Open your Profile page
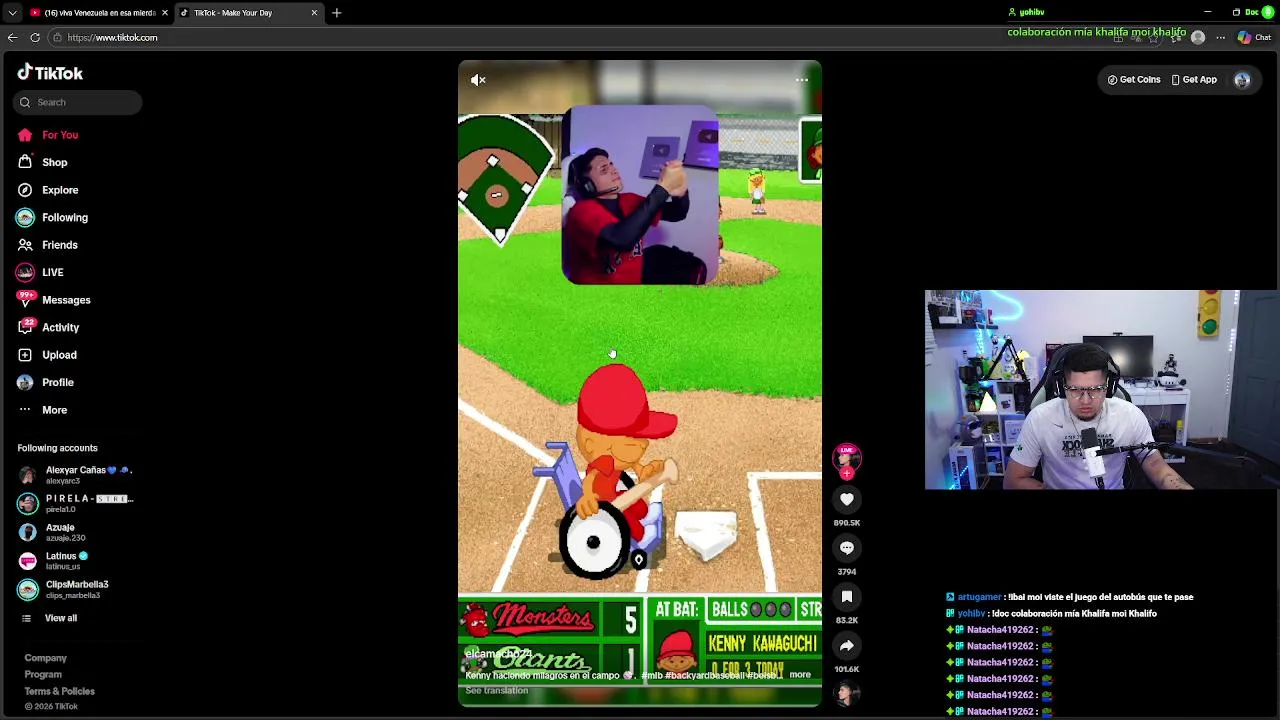 (58, 382)
